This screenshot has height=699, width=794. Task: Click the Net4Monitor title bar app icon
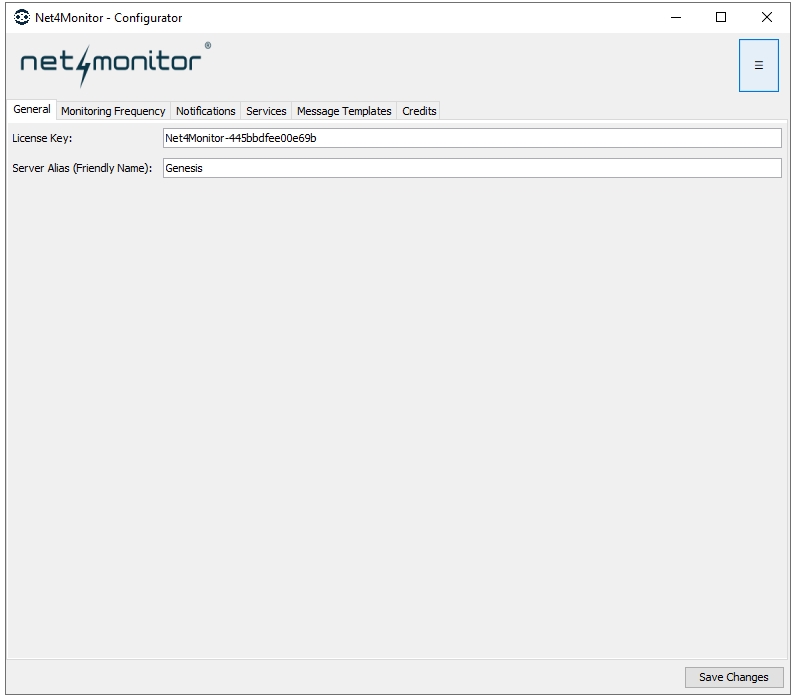(x=22, y=17)
